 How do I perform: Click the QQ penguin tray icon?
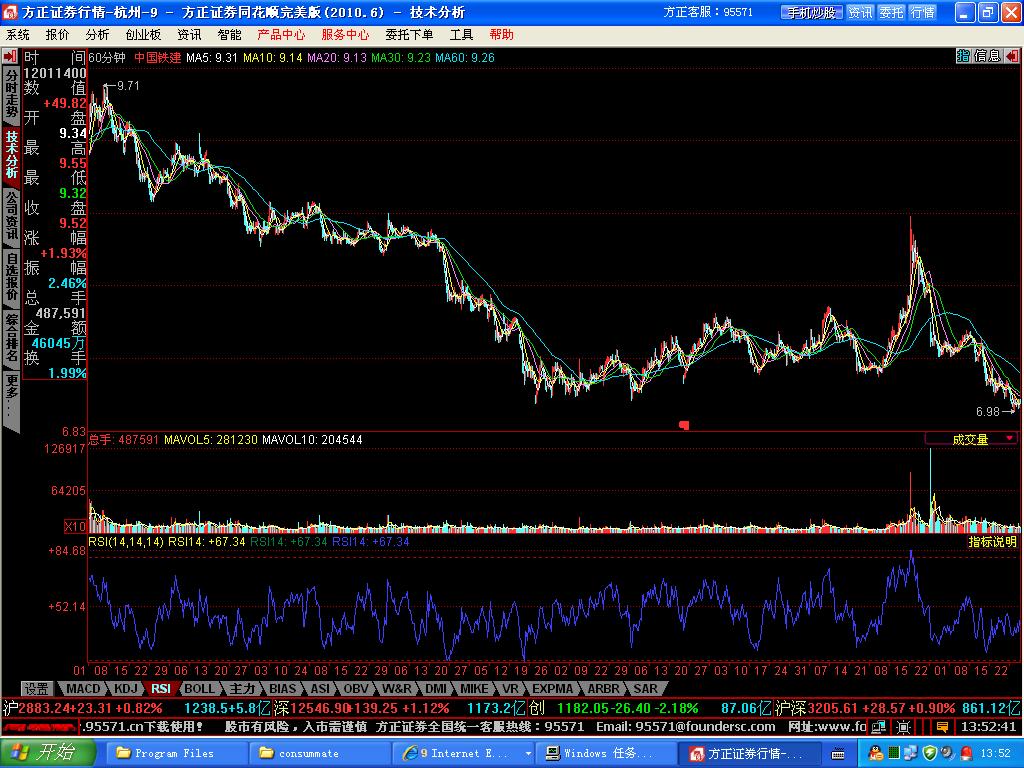coord(876,754)
